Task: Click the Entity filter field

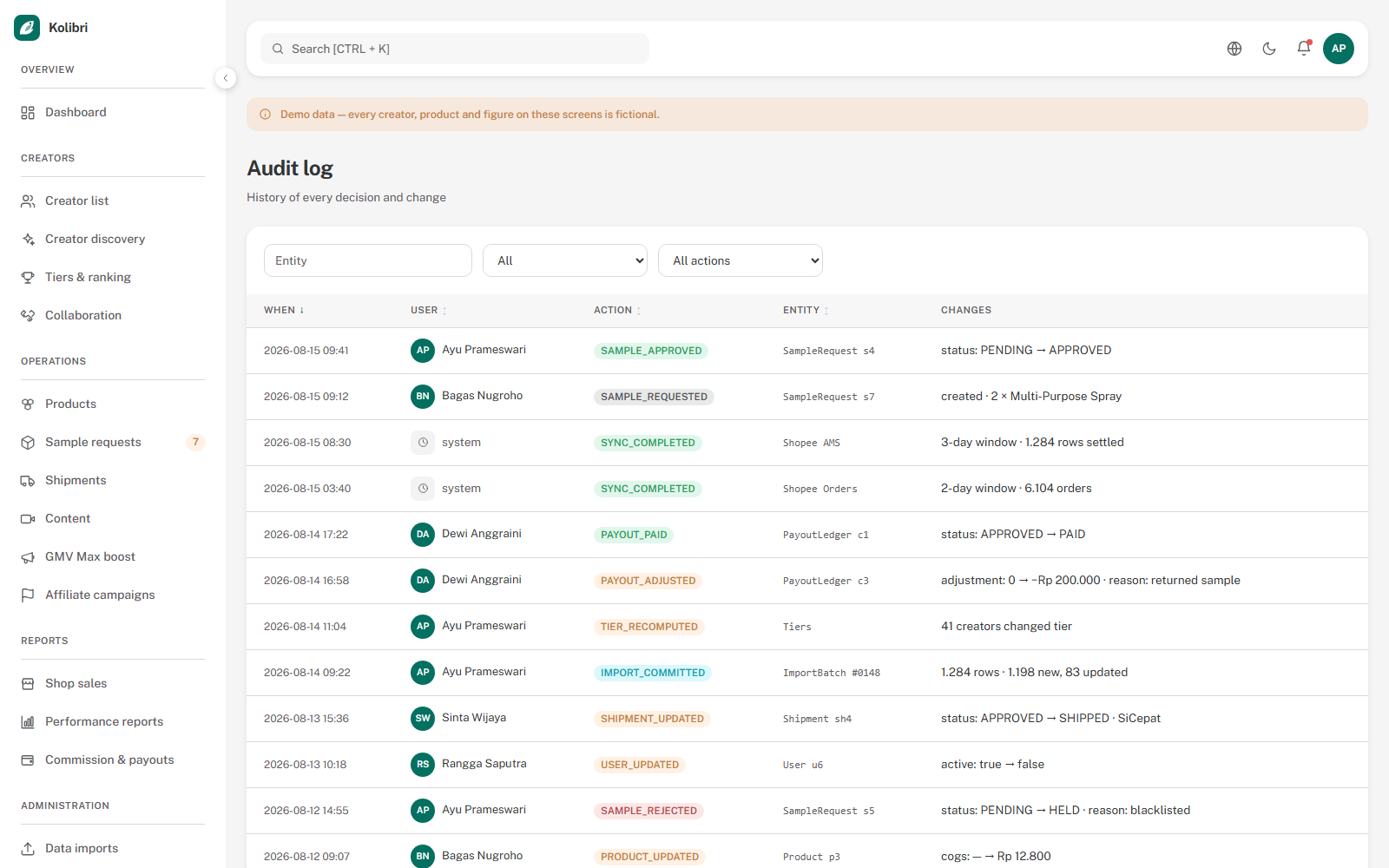Action: pyautogui.click(x=368, y=260)
